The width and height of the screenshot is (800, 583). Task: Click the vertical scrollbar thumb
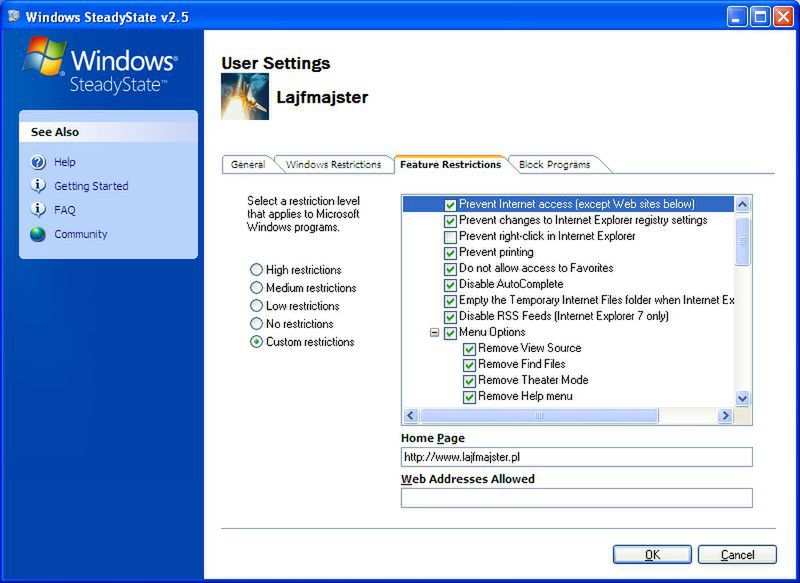pyautogui.click(x=742, y=241)
